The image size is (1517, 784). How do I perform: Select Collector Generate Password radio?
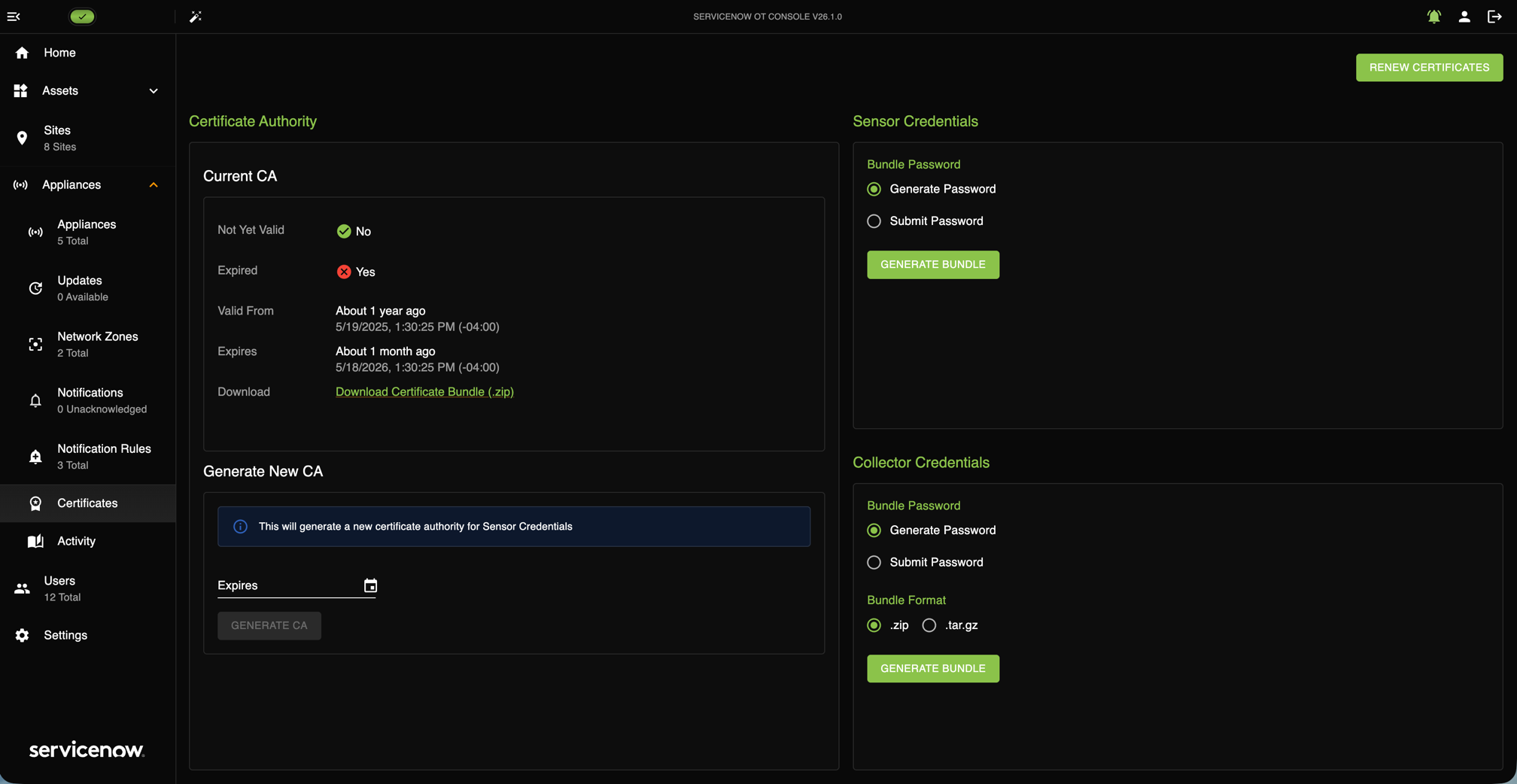874,530
